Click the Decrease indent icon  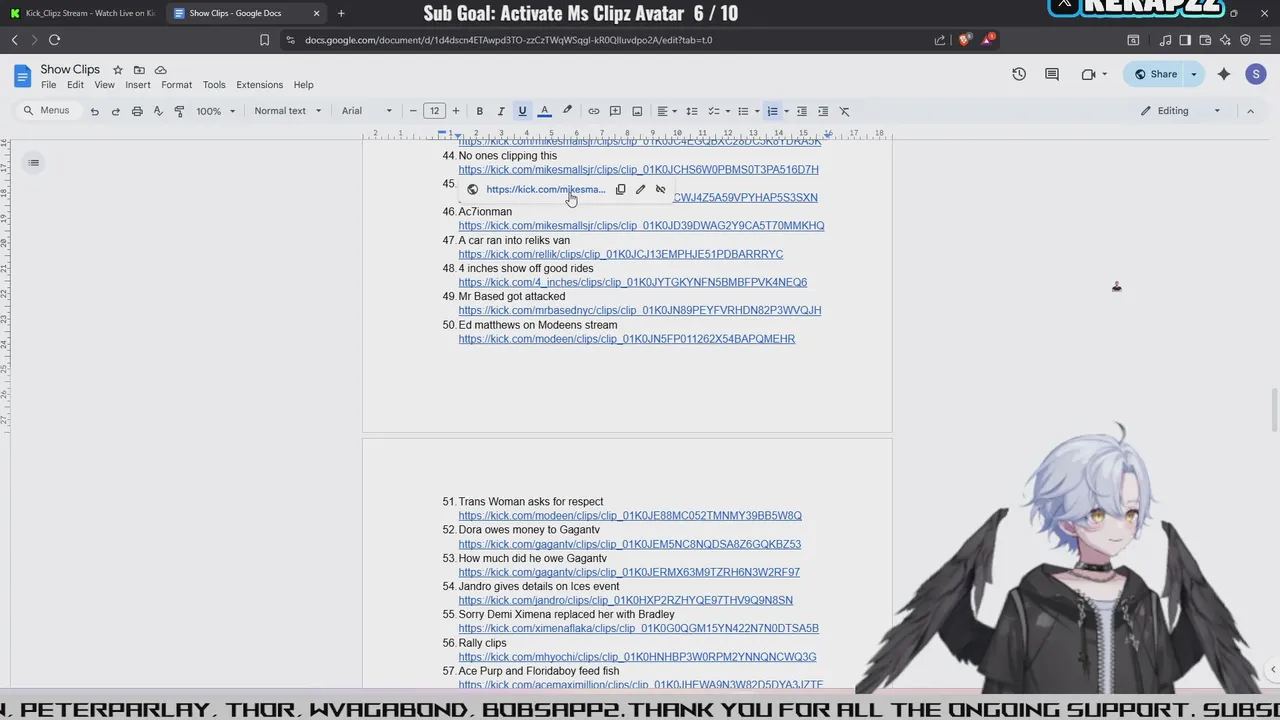point(801,111)
